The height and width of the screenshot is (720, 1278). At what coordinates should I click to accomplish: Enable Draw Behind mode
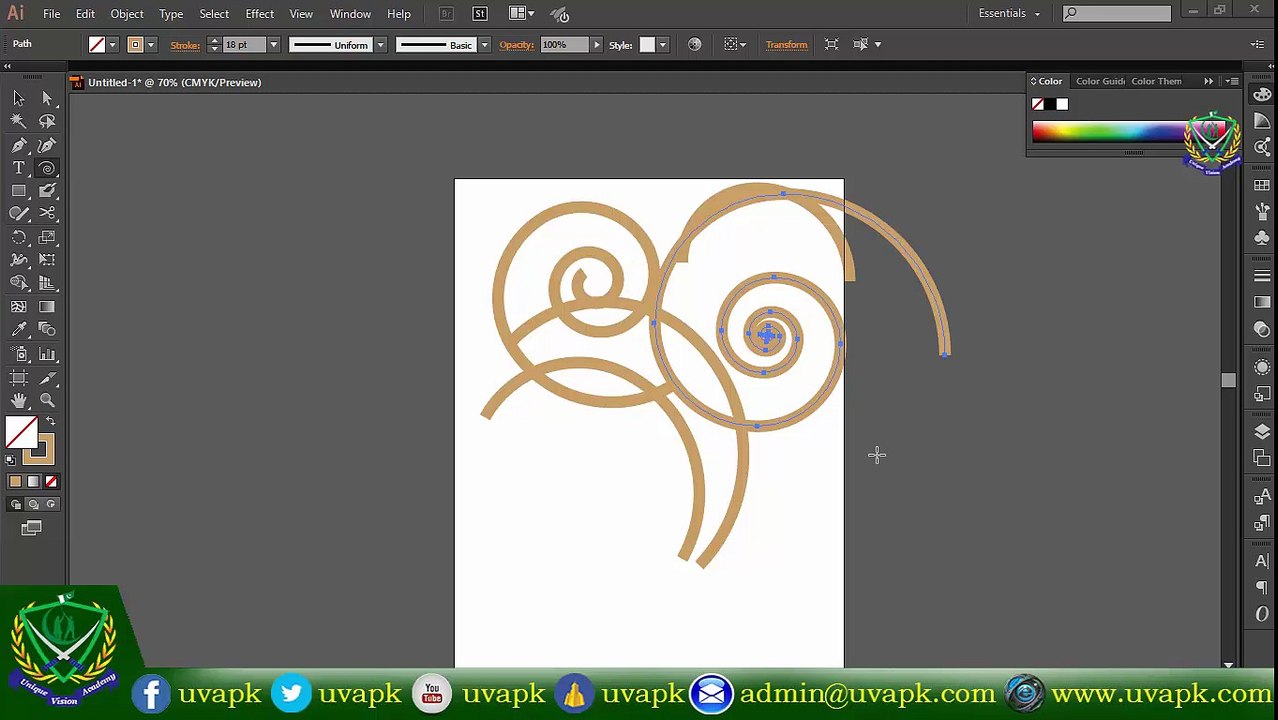pyautogui.click(x=33, y=505)
